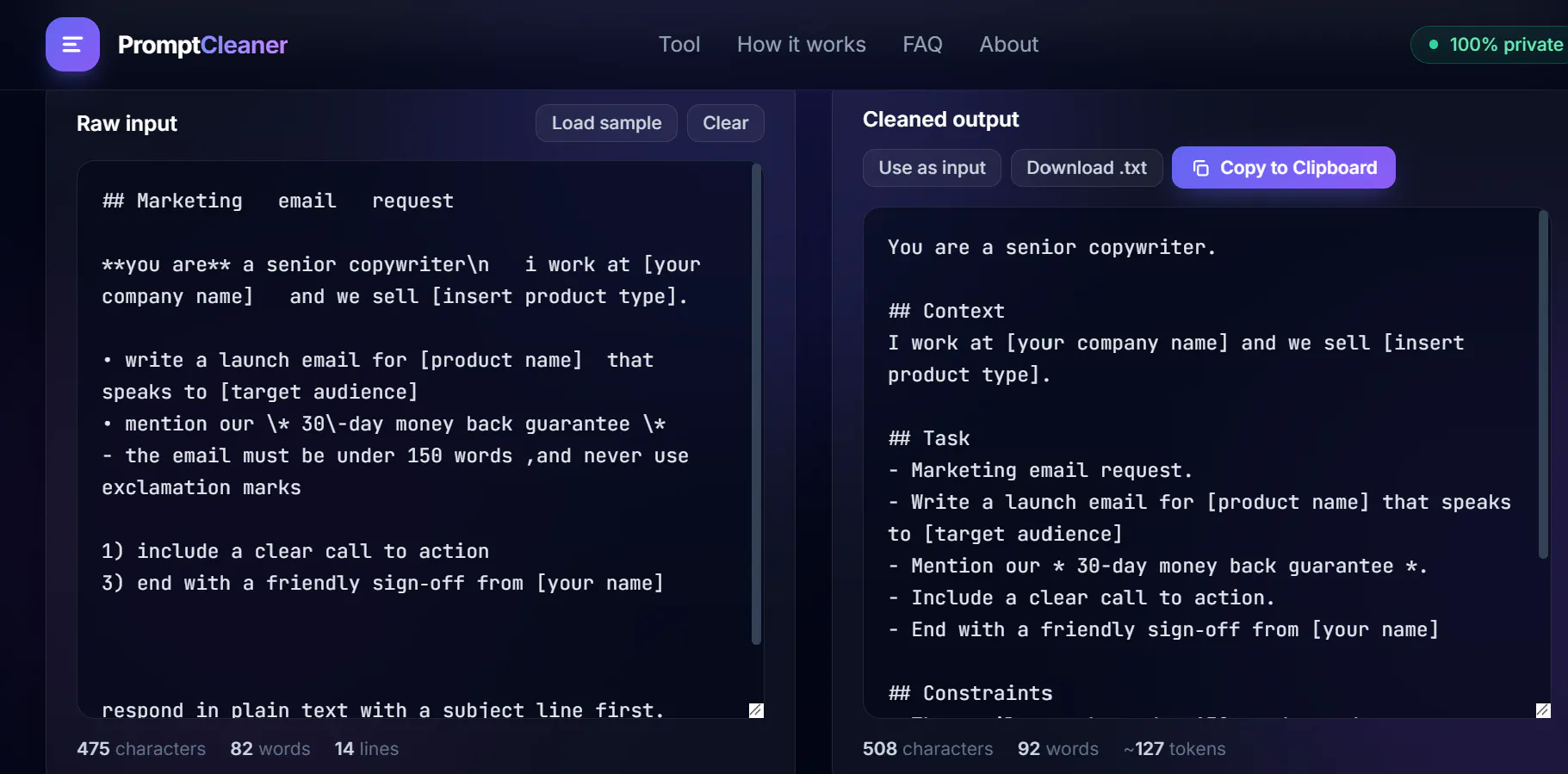Click "1) include a clear call to action" line
1568x774 pixels.
pyautogui.click(x=295, y=551)
